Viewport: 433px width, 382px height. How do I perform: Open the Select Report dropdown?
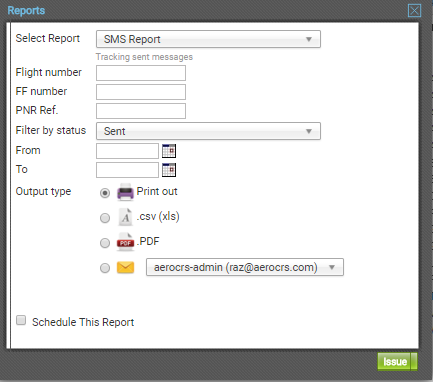[x=208, y=39]
